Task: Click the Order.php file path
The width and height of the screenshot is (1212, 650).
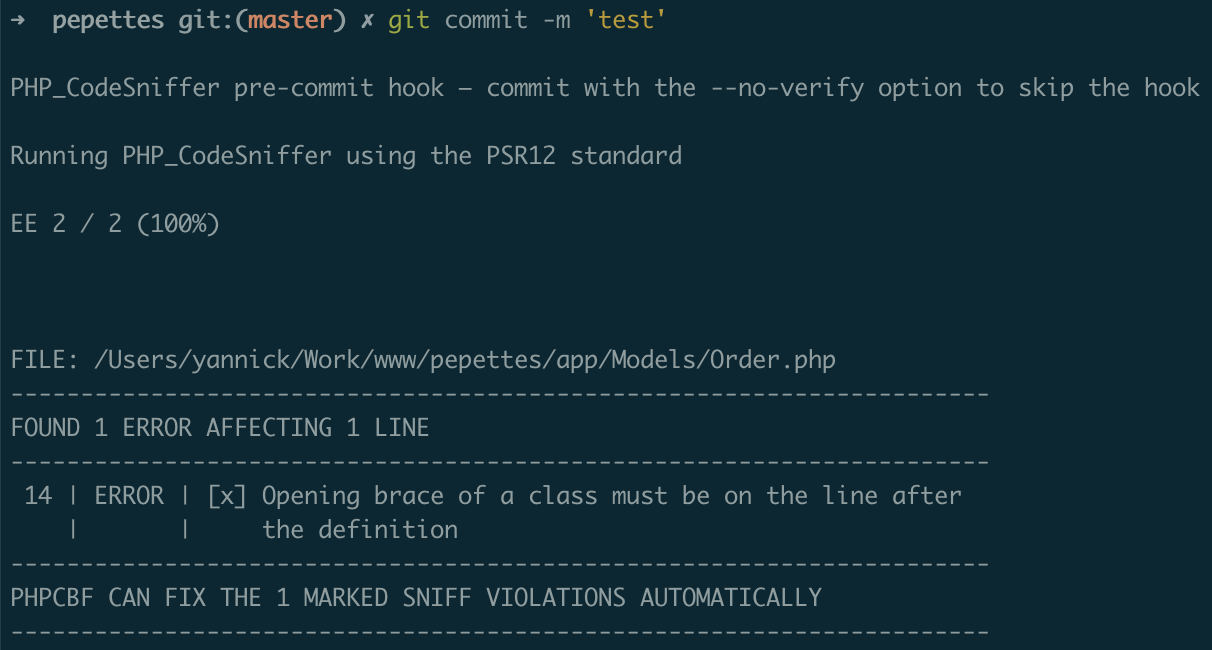Action: pyautogui.click(x=464, y=360)
